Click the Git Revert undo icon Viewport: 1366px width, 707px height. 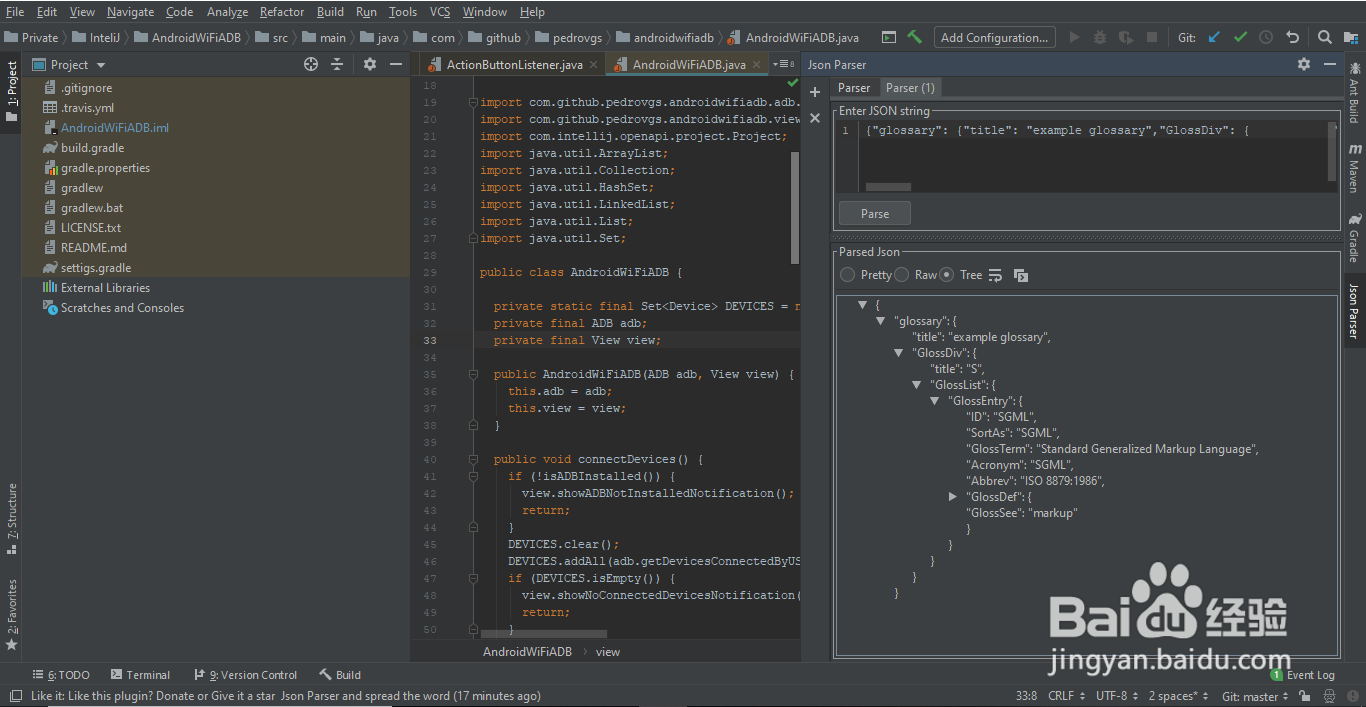click(1293, 37)
